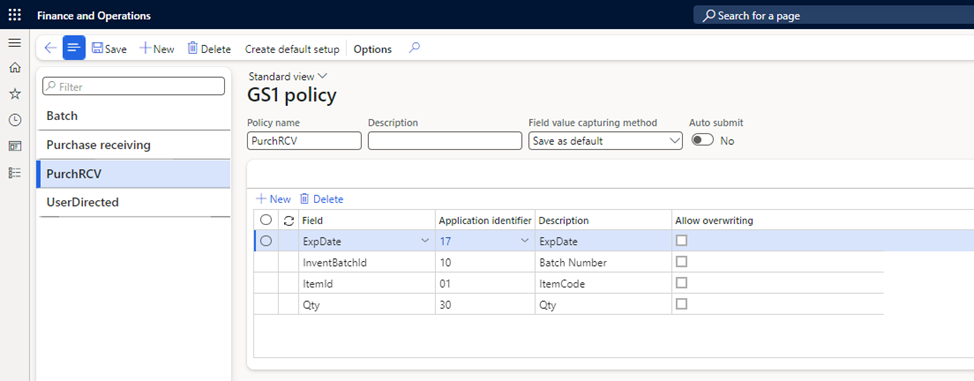The image size is (974, 381).
Task: Check Allow overwriting for InventBatchId
Action: [681, 262]
